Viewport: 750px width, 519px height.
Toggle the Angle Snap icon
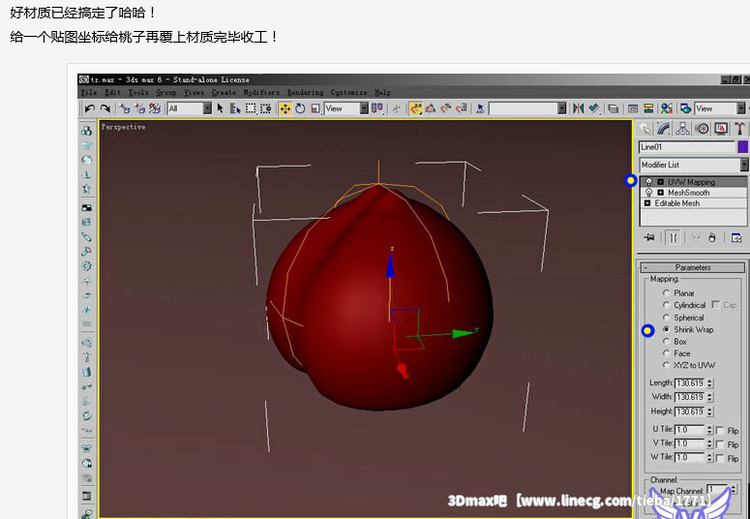[430, 109]
